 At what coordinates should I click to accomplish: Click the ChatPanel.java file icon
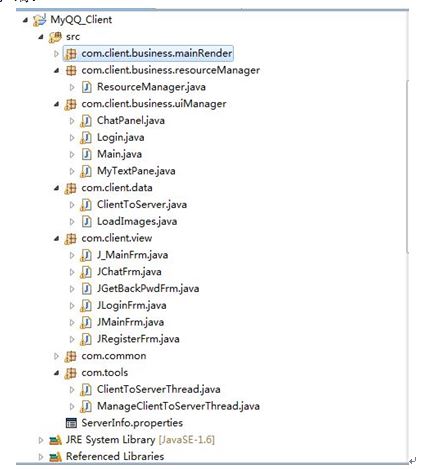click(x=86, y=121)
